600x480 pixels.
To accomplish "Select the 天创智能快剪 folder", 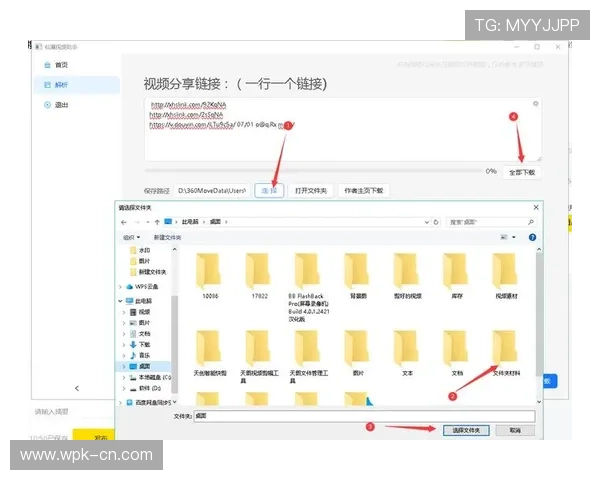I will [x=210, y=353].
